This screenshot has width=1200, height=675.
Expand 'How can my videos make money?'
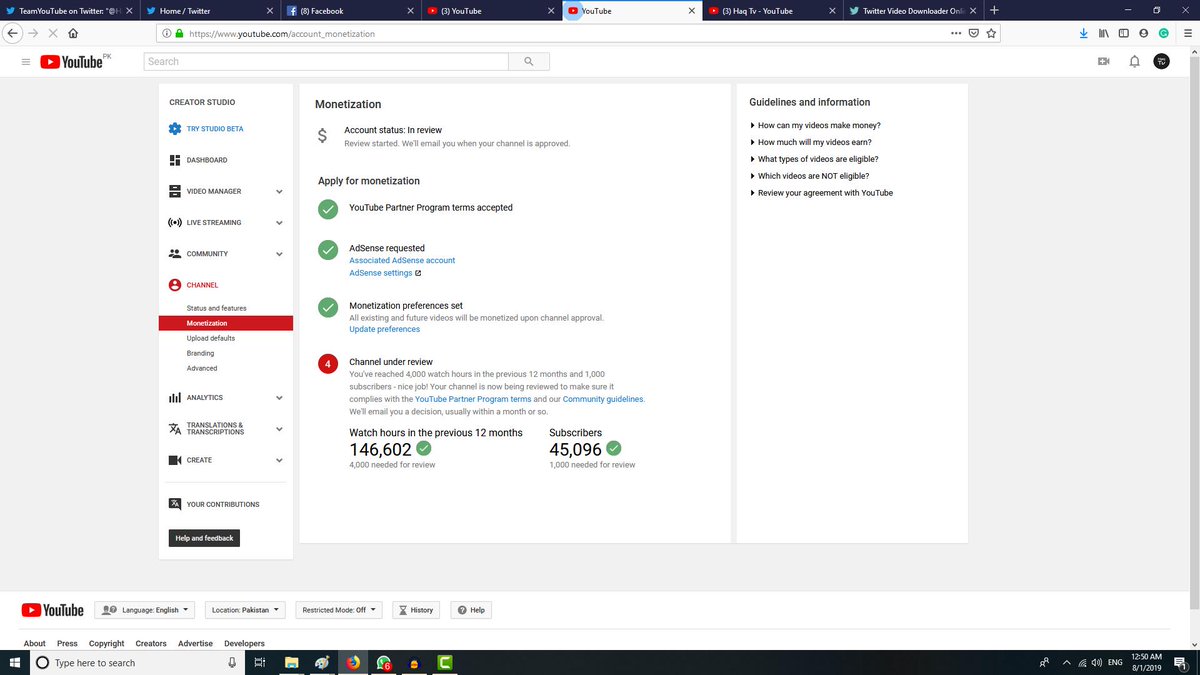click(x=815, y=125)
